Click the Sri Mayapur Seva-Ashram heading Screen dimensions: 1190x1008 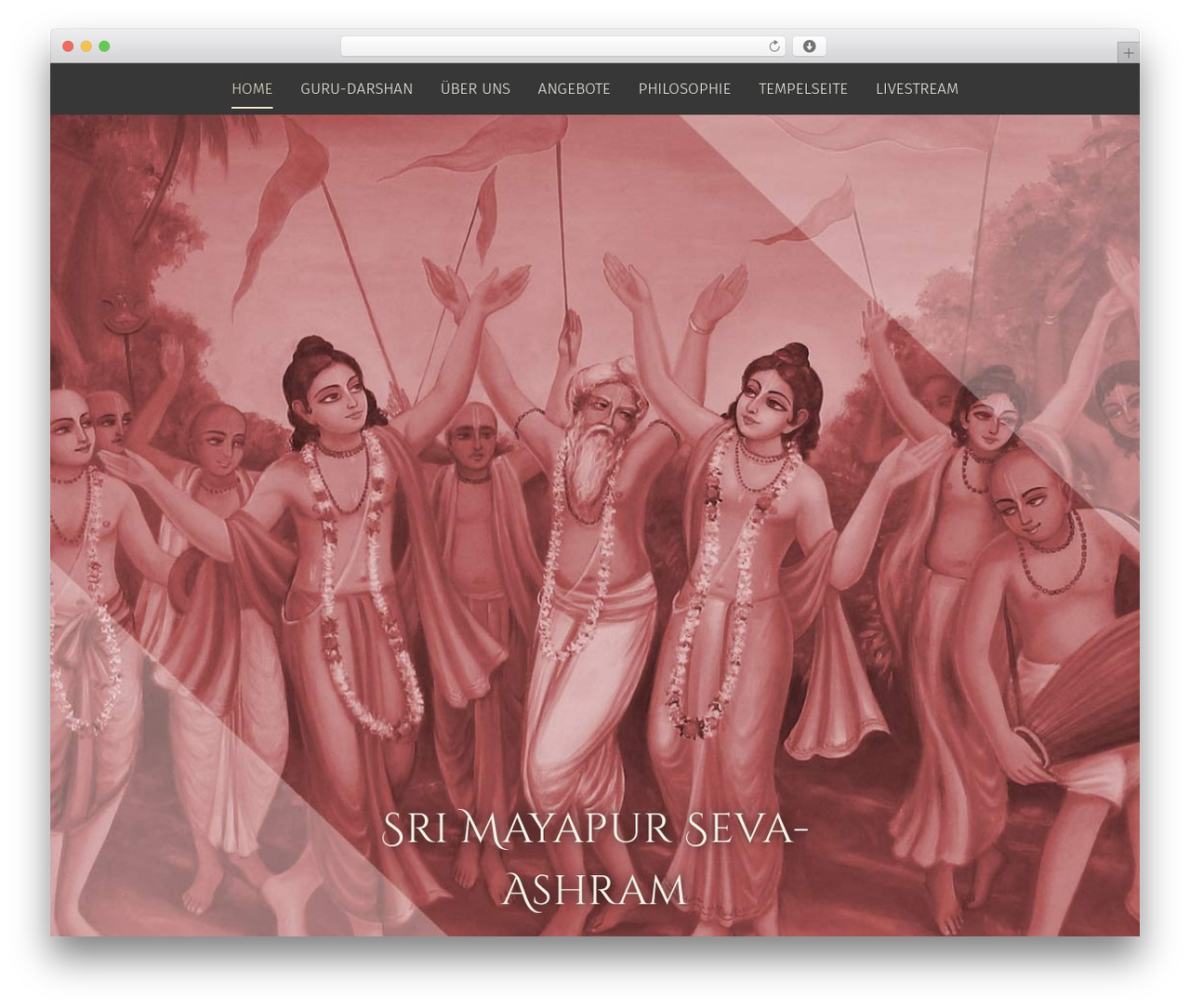click(595, 859)
